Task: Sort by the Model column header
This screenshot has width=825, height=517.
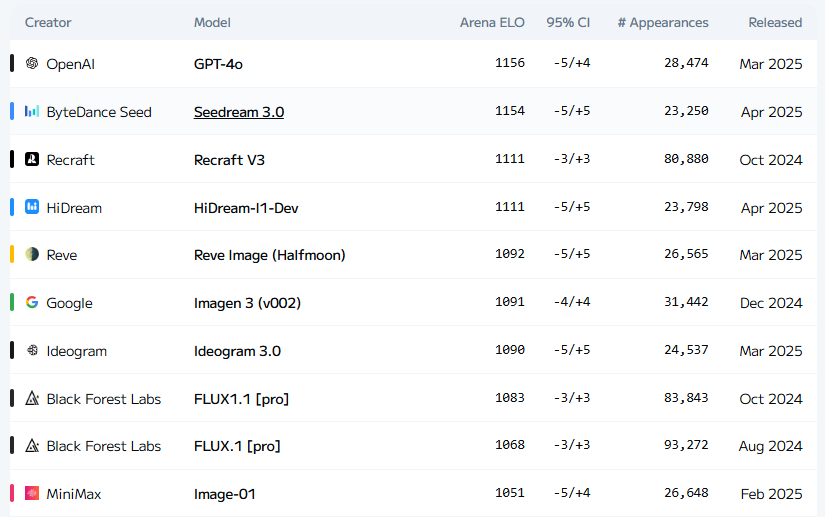Action: (212, 23)
